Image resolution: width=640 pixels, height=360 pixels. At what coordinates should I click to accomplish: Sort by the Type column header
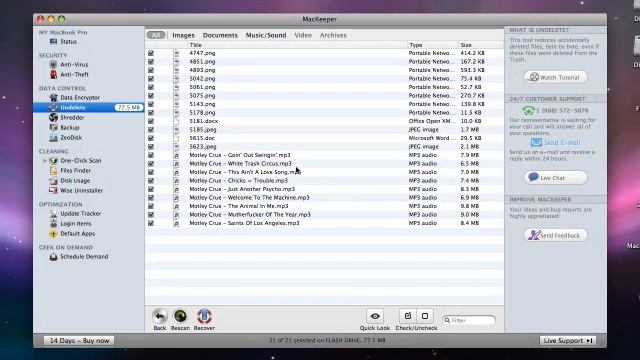(x=433, y=45)
